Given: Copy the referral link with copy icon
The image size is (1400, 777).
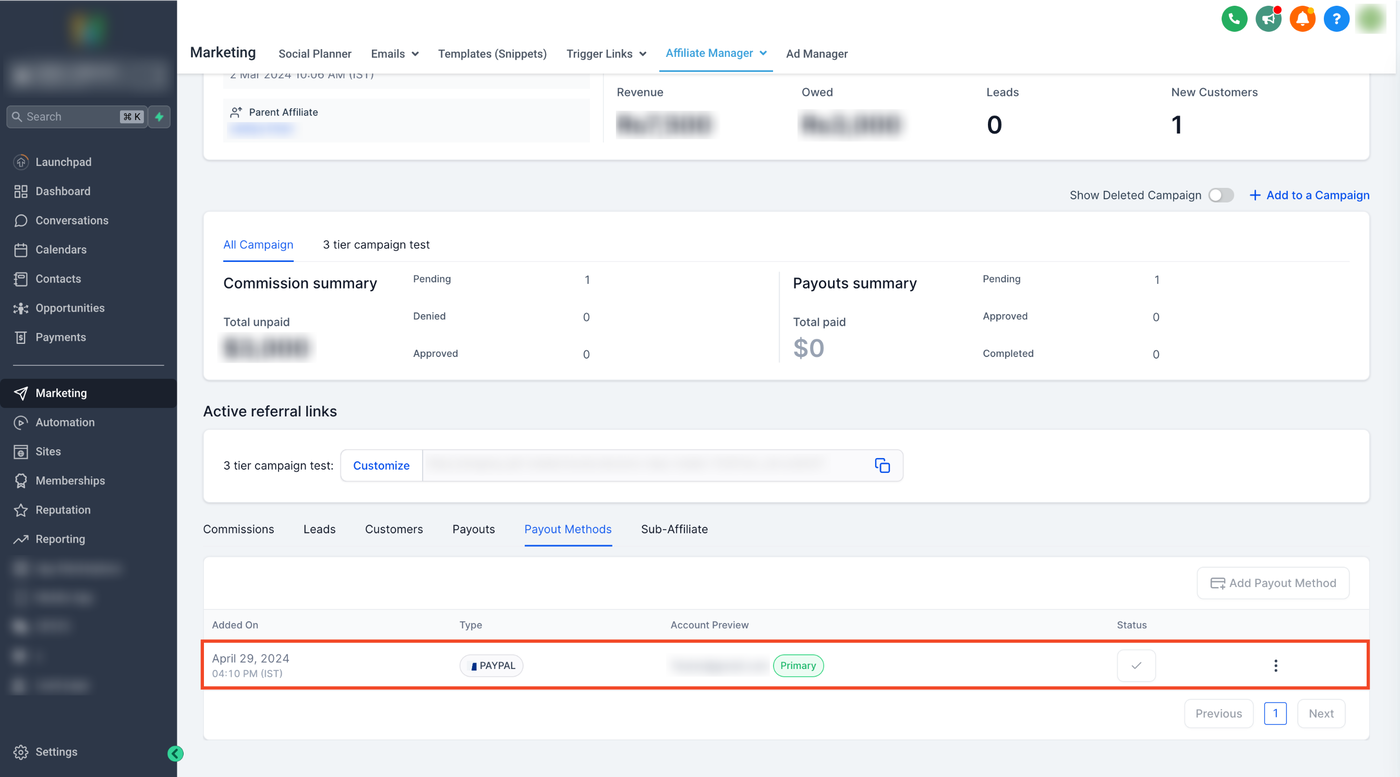Looking at the screenshot, I should (882, 465).
